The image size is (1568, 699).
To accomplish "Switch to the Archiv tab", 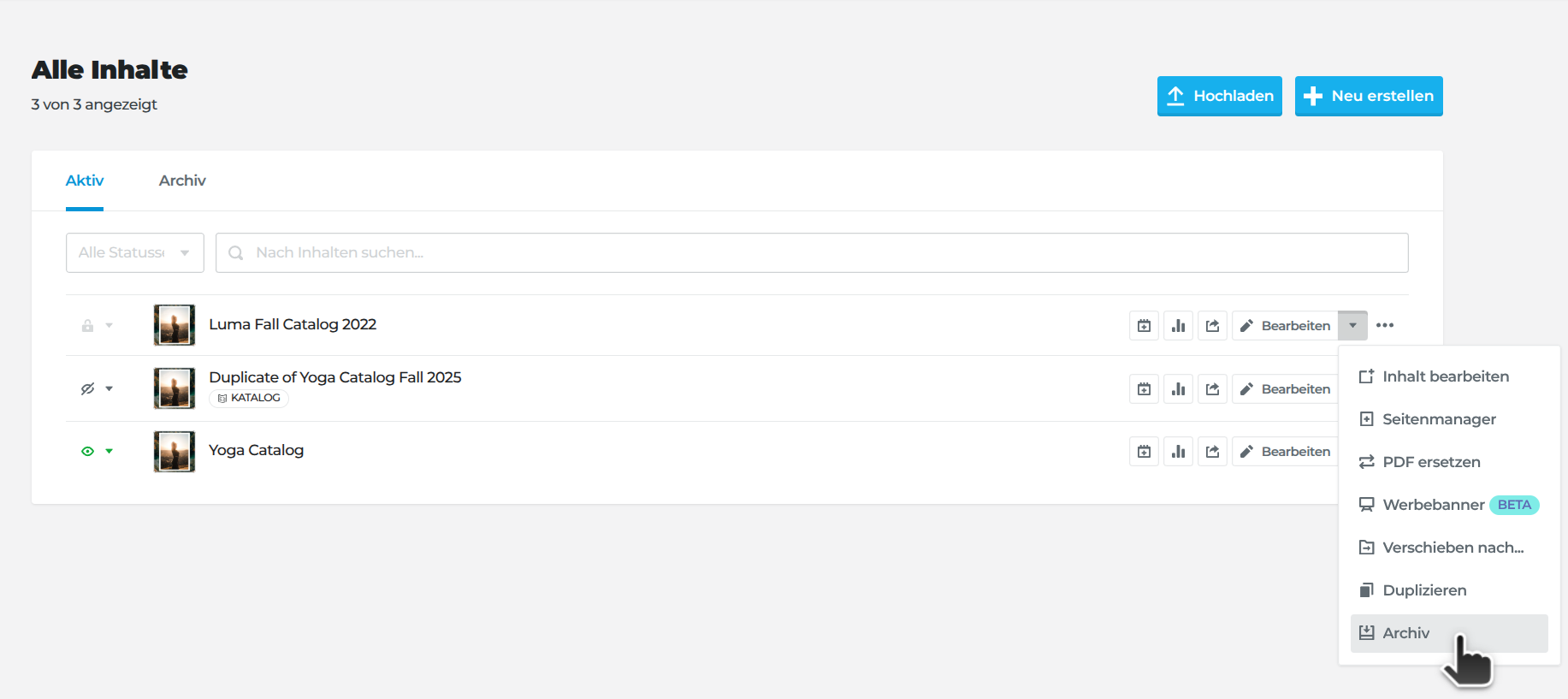I will coord(182,181).
